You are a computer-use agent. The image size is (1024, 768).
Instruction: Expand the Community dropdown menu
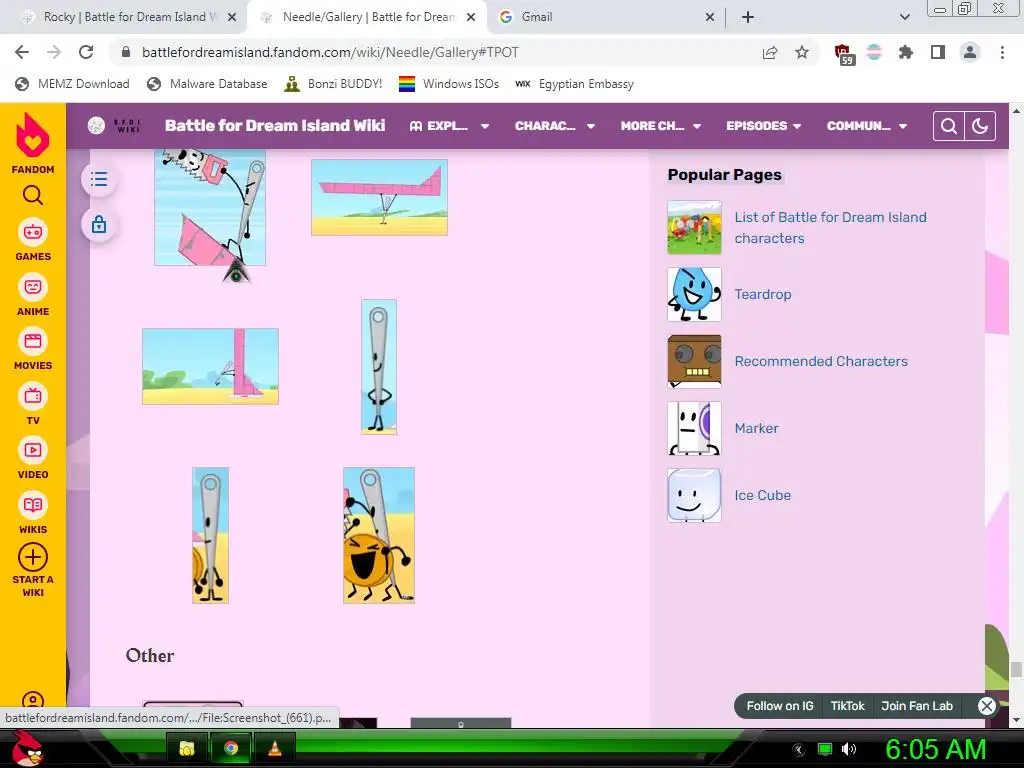pos(867,126)
